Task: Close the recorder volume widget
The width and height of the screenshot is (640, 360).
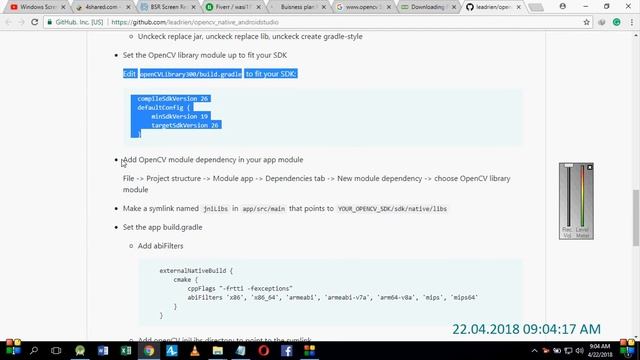Action: point(589,167)
